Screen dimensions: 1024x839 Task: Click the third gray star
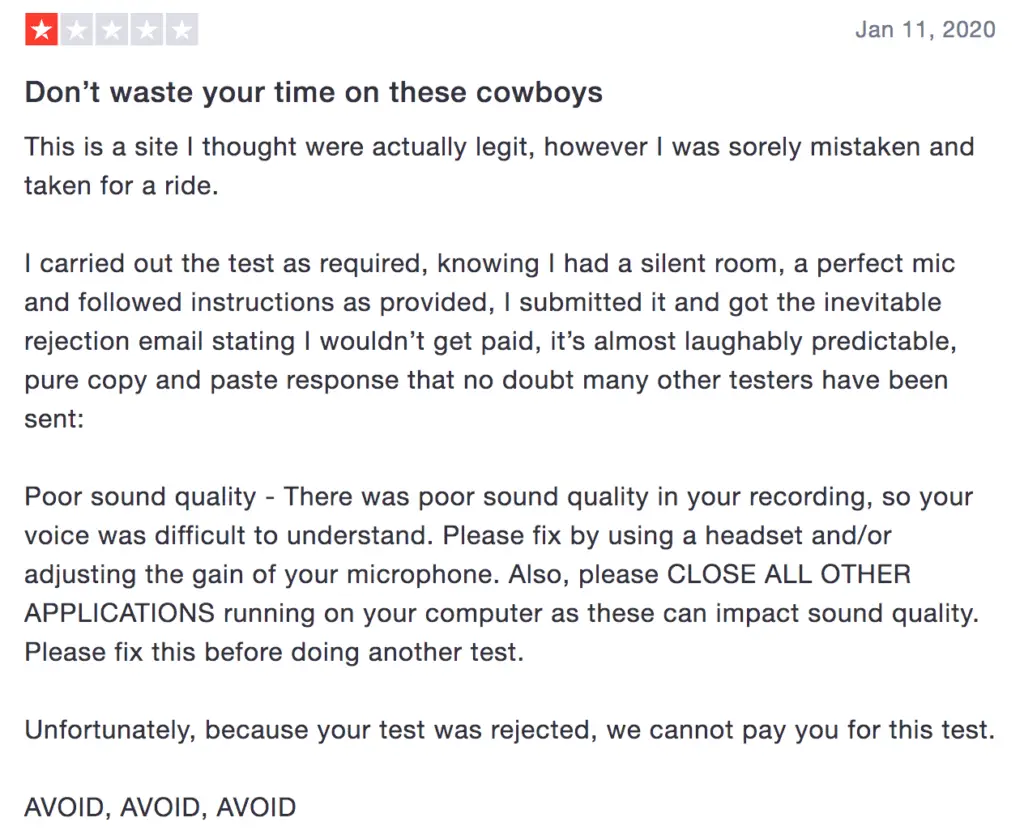pyautogui.click(x=112, y=29)
